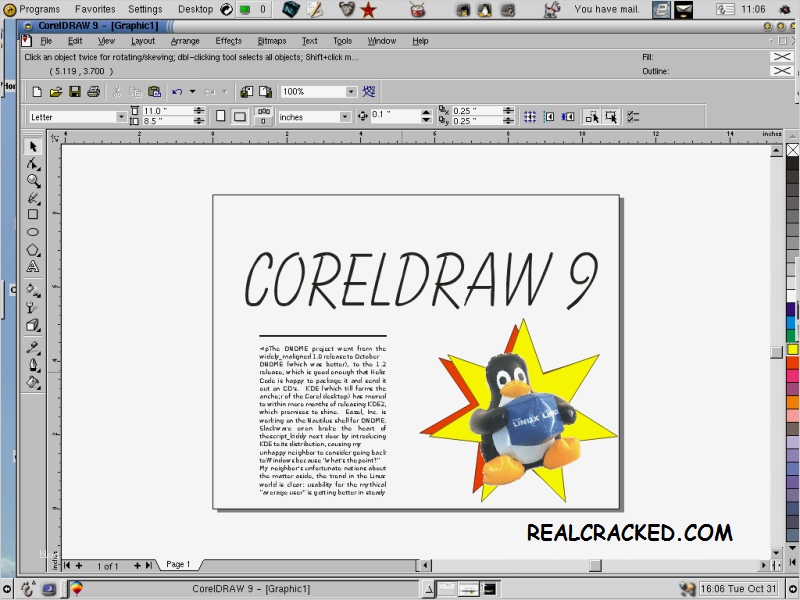Select the Interactive Transparency tool

(x=33, y=307)
